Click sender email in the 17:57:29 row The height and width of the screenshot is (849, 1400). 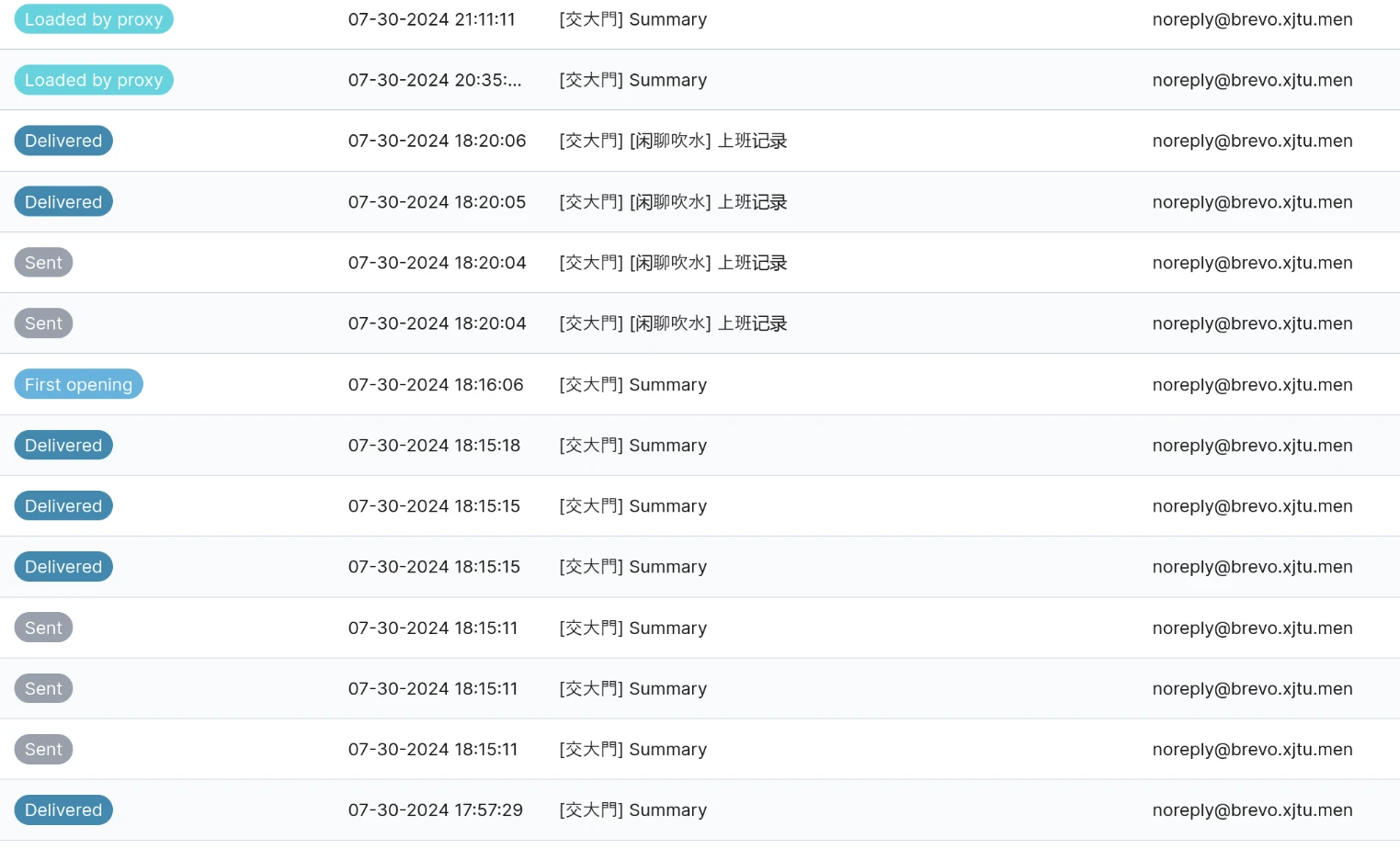pos(1252,810)
